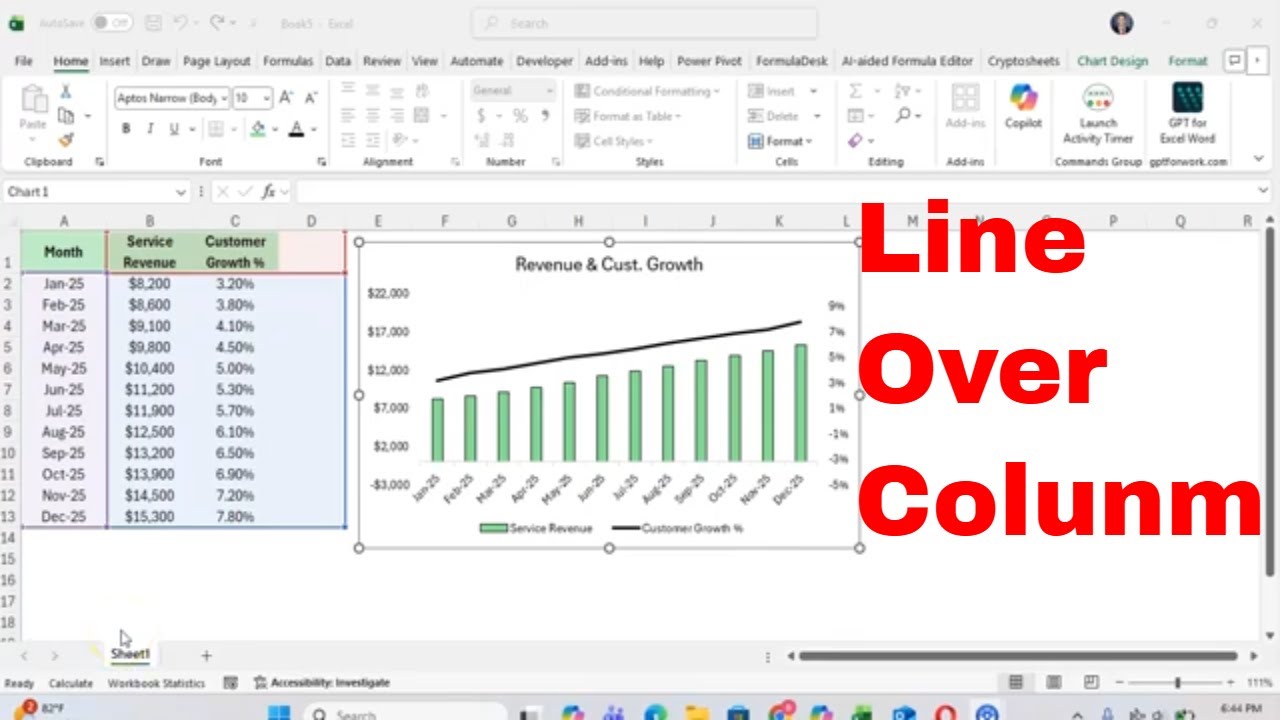Open GPT for Excel Word
The width and height of the screenshot is (1280, 720).
pyautogui.click(x=1187, y=114)
